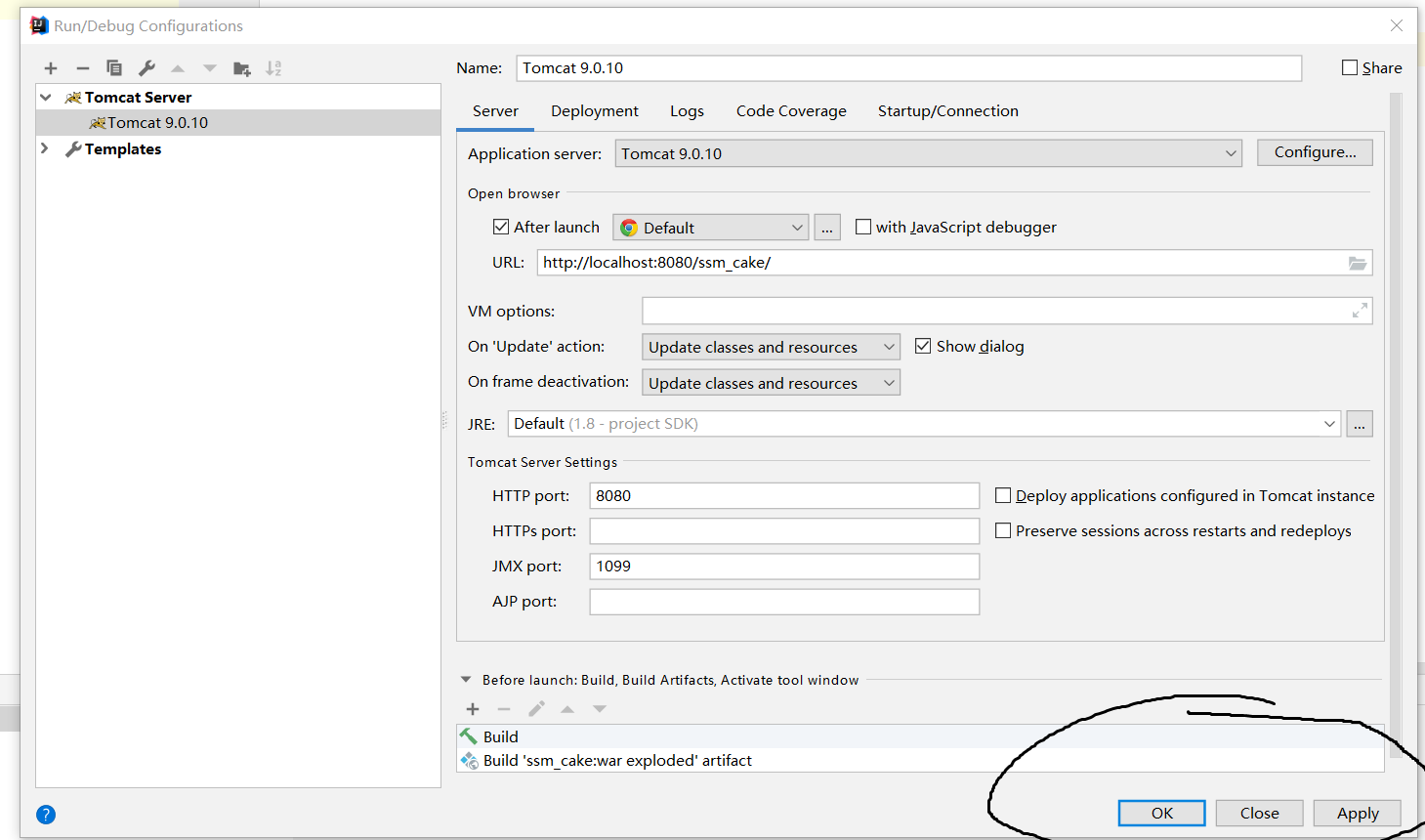Viewport: 1425px width, 840px height.
Task: Remove selected configuration with minus icon
Action: 83,68
